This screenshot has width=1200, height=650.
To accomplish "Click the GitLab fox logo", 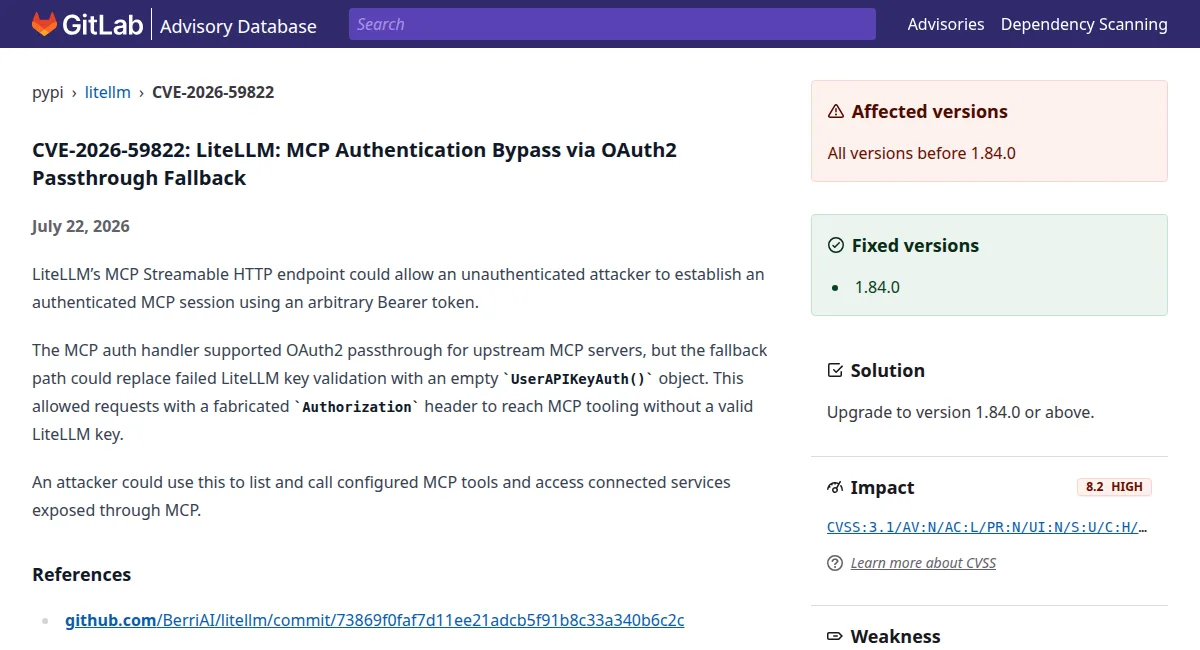I will pos(44,24).
